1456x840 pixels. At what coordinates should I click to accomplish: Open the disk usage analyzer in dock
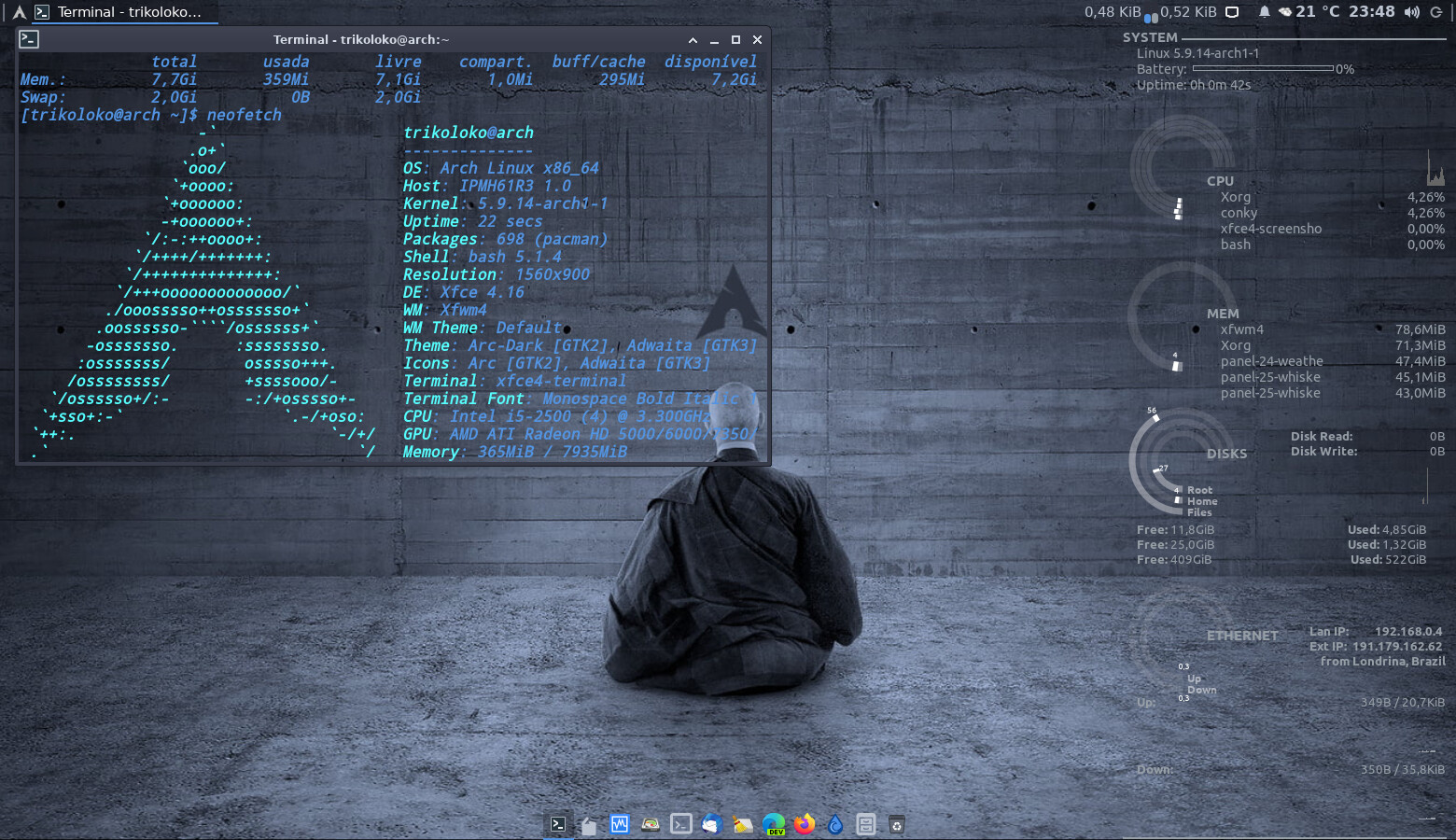pos(651,824)
